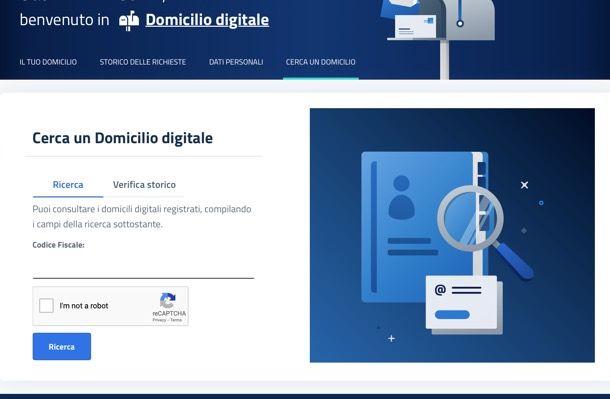The height and width of the screenshot is (399, 610).
Task: Switch to Verifica storico sub-tab
Action: point(144,185)
